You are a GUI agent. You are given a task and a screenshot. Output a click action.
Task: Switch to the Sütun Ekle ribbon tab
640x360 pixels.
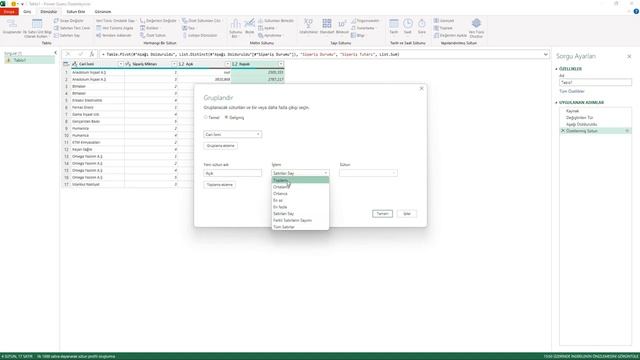pos(76,12)
